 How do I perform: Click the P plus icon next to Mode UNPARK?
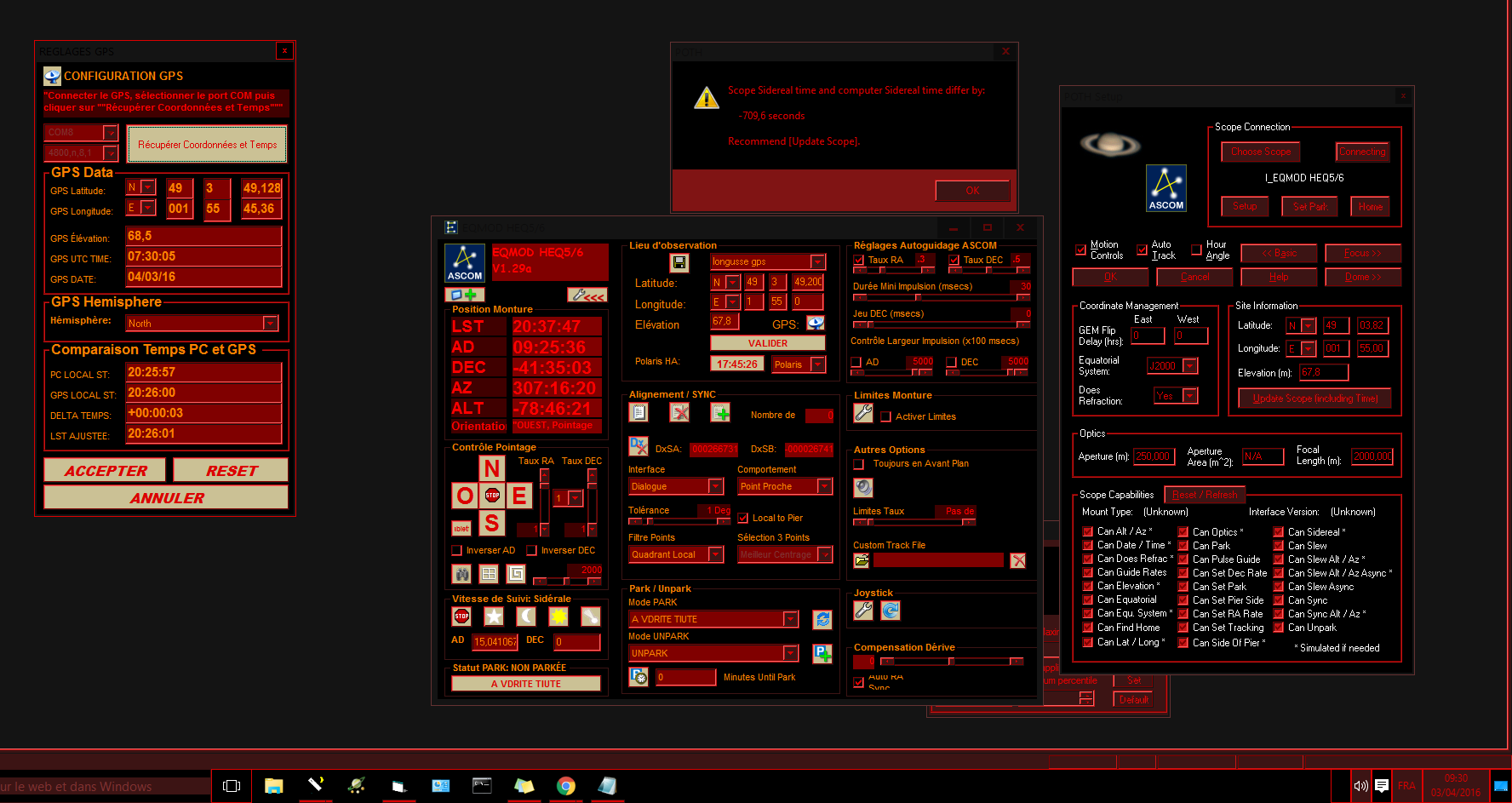pyautogui.click(x=822, y=653)
